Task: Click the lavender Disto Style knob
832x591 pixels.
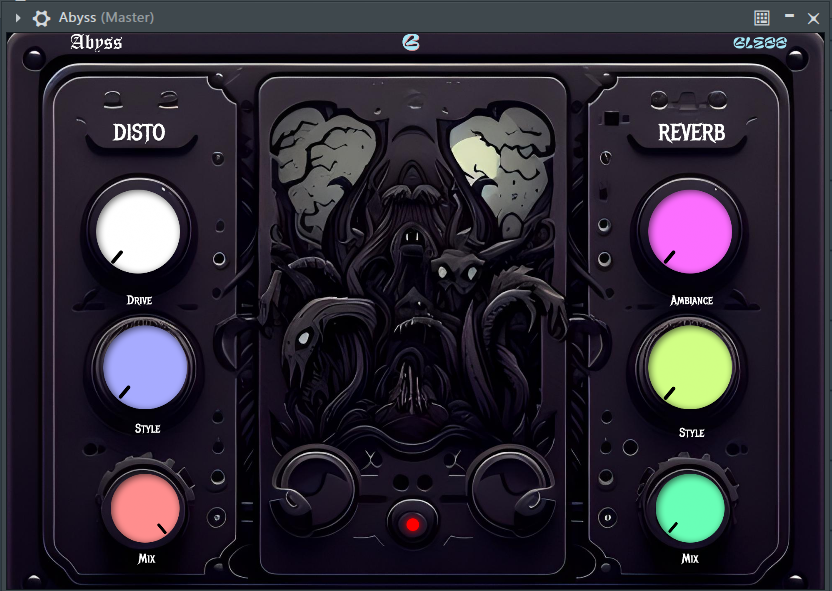Action: point(145,367)
